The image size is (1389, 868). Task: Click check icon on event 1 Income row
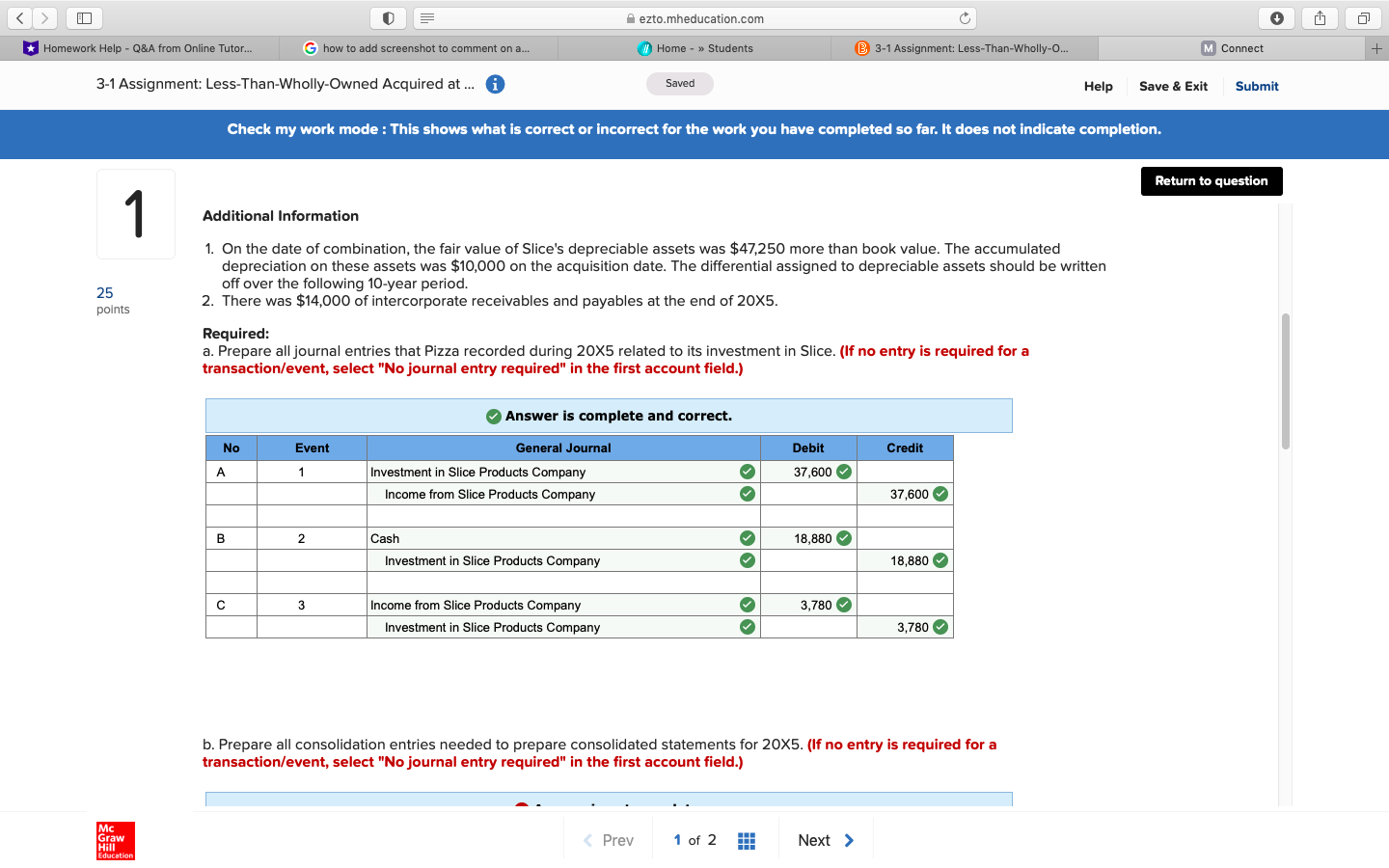pyautogui.click(x=748, y=494)
